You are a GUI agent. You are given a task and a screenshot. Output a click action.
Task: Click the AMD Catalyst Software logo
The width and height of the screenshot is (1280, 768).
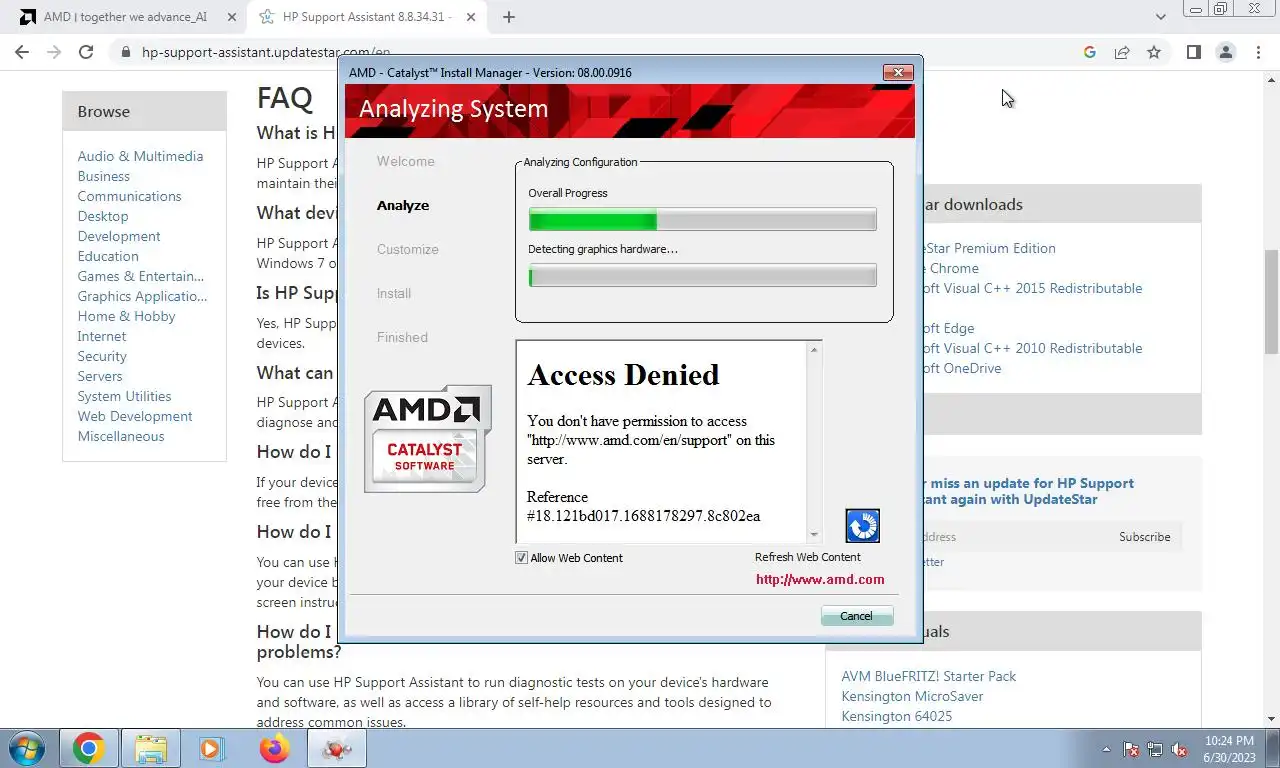pyautogui.click(x=428, y=438)
